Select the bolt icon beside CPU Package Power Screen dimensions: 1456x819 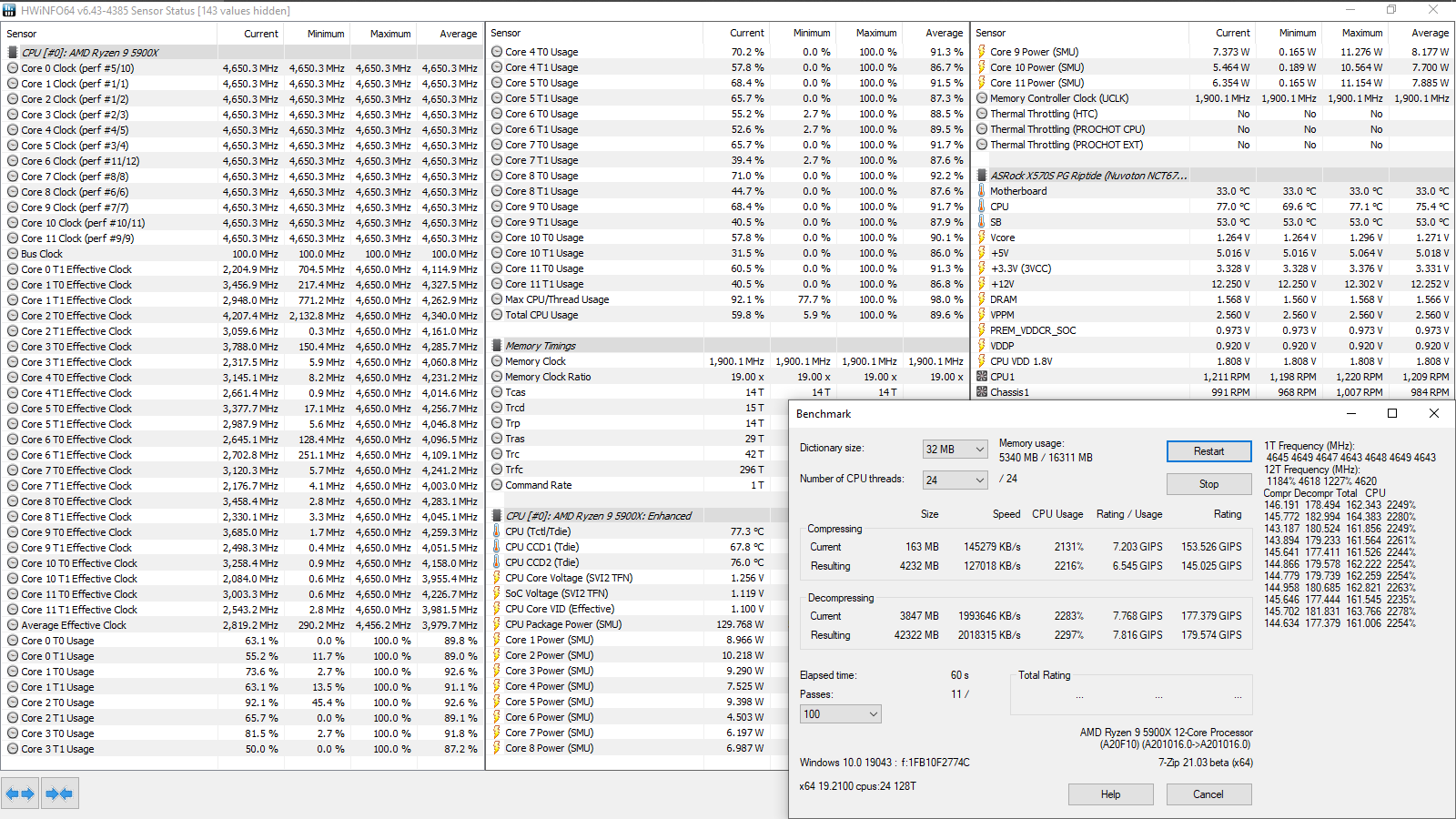click(497, 624)
